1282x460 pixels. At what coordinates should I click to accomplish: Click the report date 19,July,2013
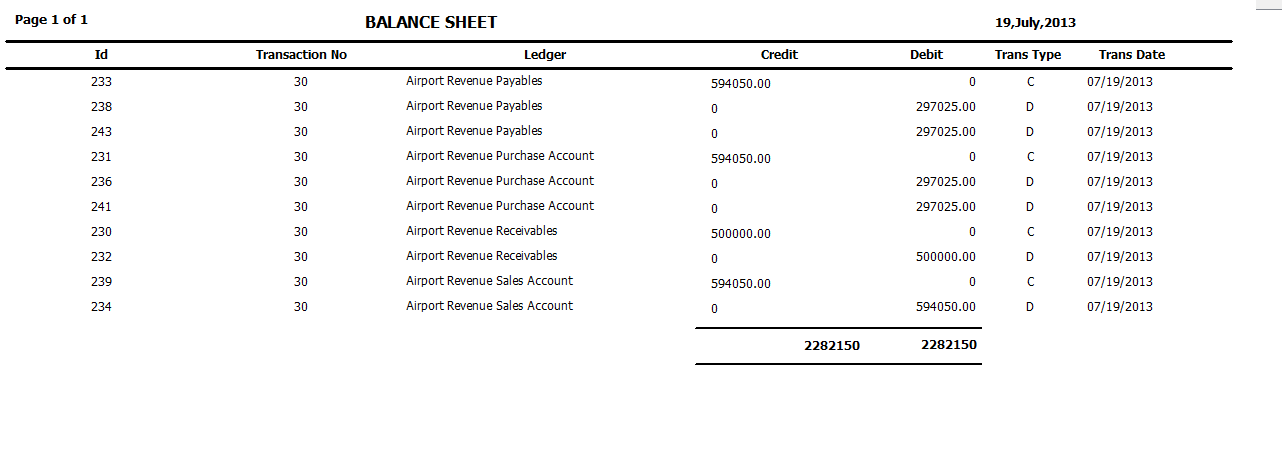click(1035, 23)
